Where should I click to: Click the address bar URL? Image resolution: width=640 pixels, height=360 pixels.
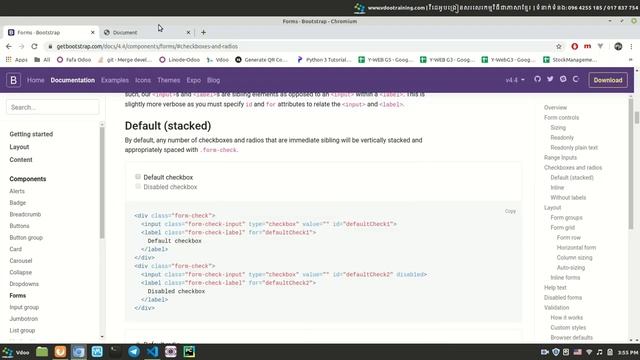(147, 47)
